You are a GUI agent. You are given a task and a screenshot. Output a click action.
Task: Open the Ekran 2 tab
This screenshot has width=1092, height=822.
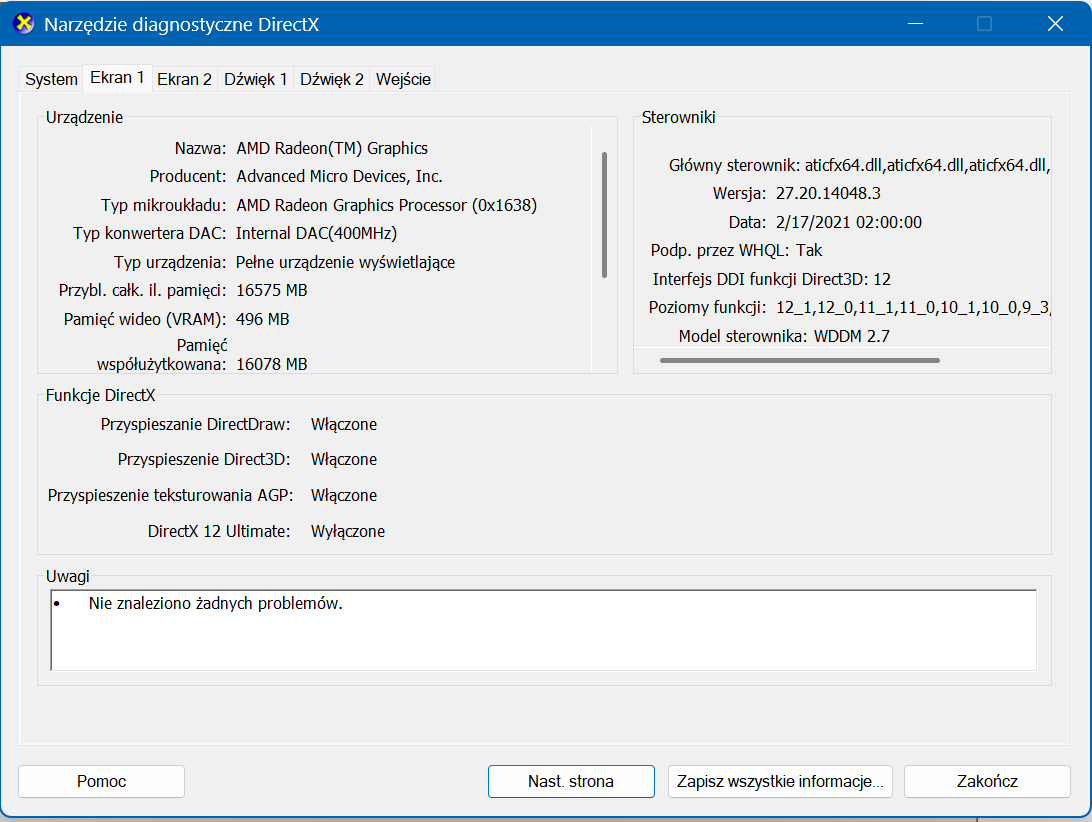(x=184, y=79)
